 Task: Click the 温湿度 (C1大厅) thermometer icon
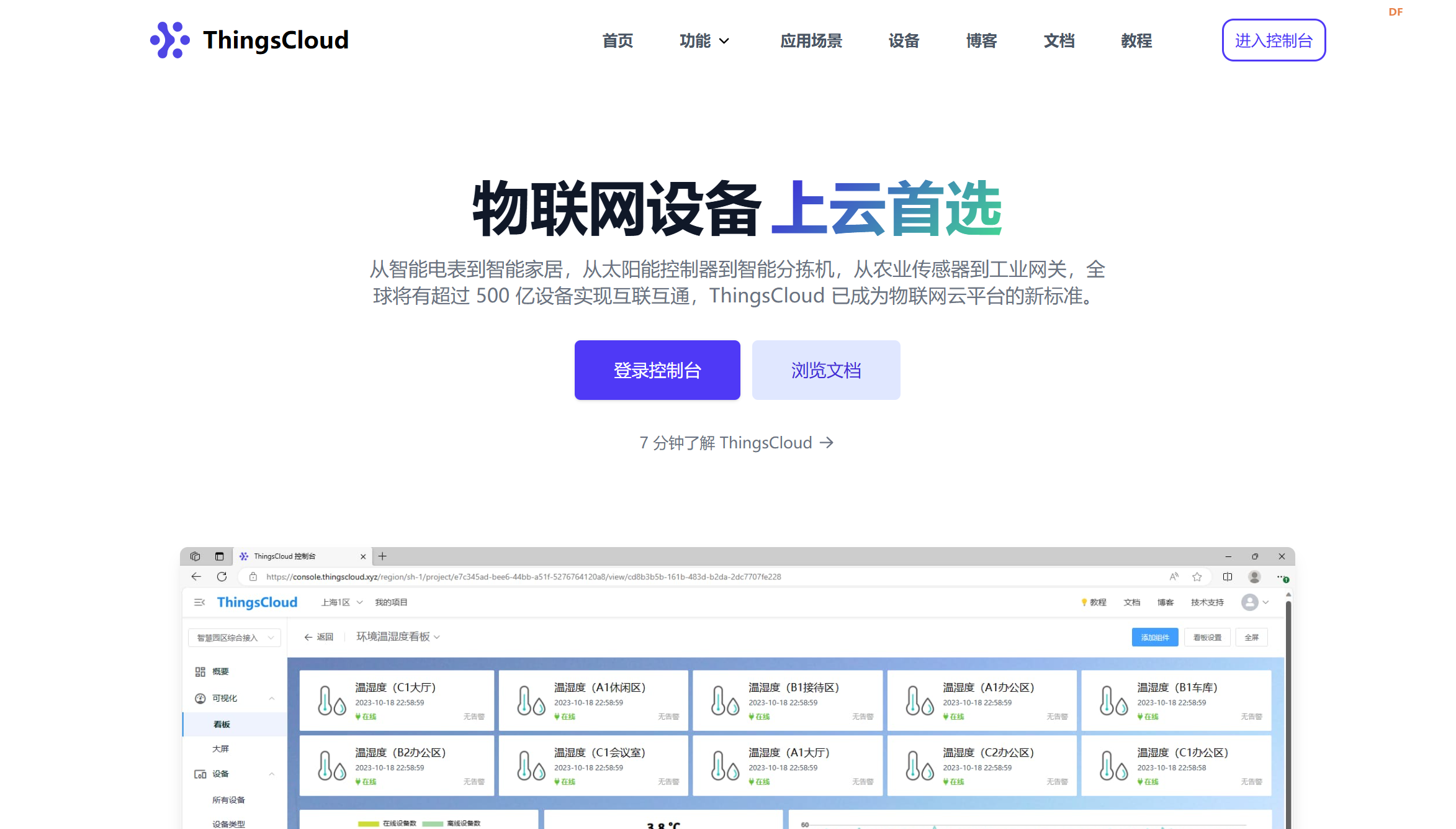point(331,701)
